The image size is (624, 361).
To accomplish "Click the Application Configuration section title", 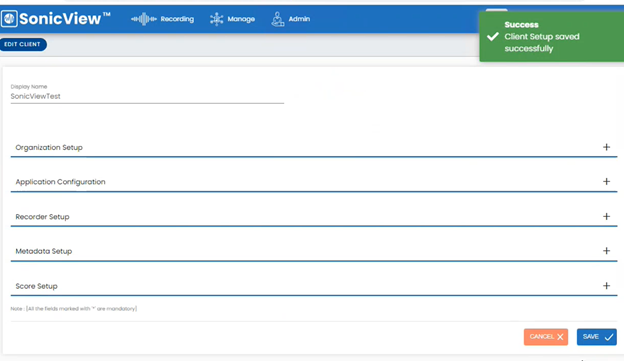I will pos(60,182).
